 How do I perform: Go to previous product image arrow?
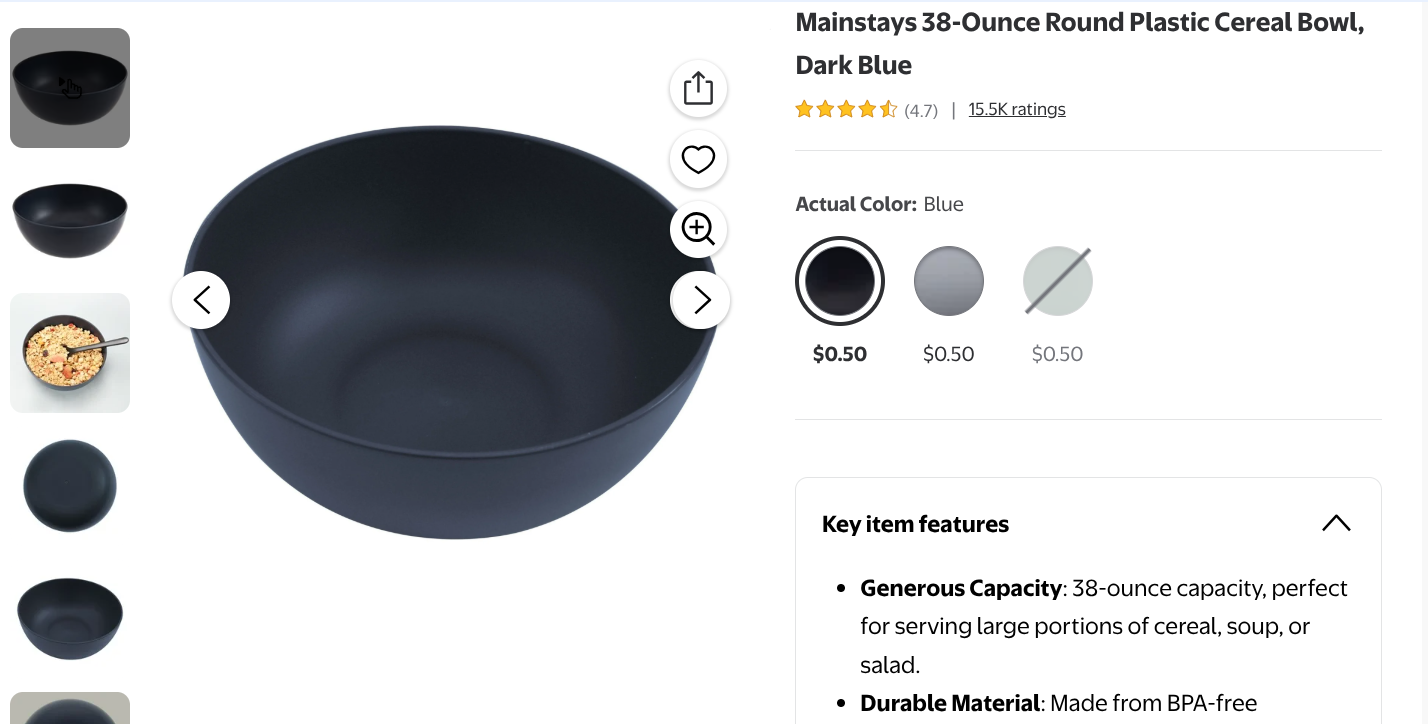pyautogui.click(x=201, y=300)
